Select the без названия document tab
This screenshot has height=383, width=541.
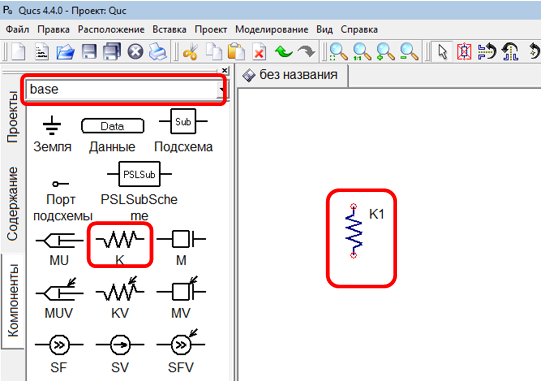pyautogui.click(x=292, y=75)
